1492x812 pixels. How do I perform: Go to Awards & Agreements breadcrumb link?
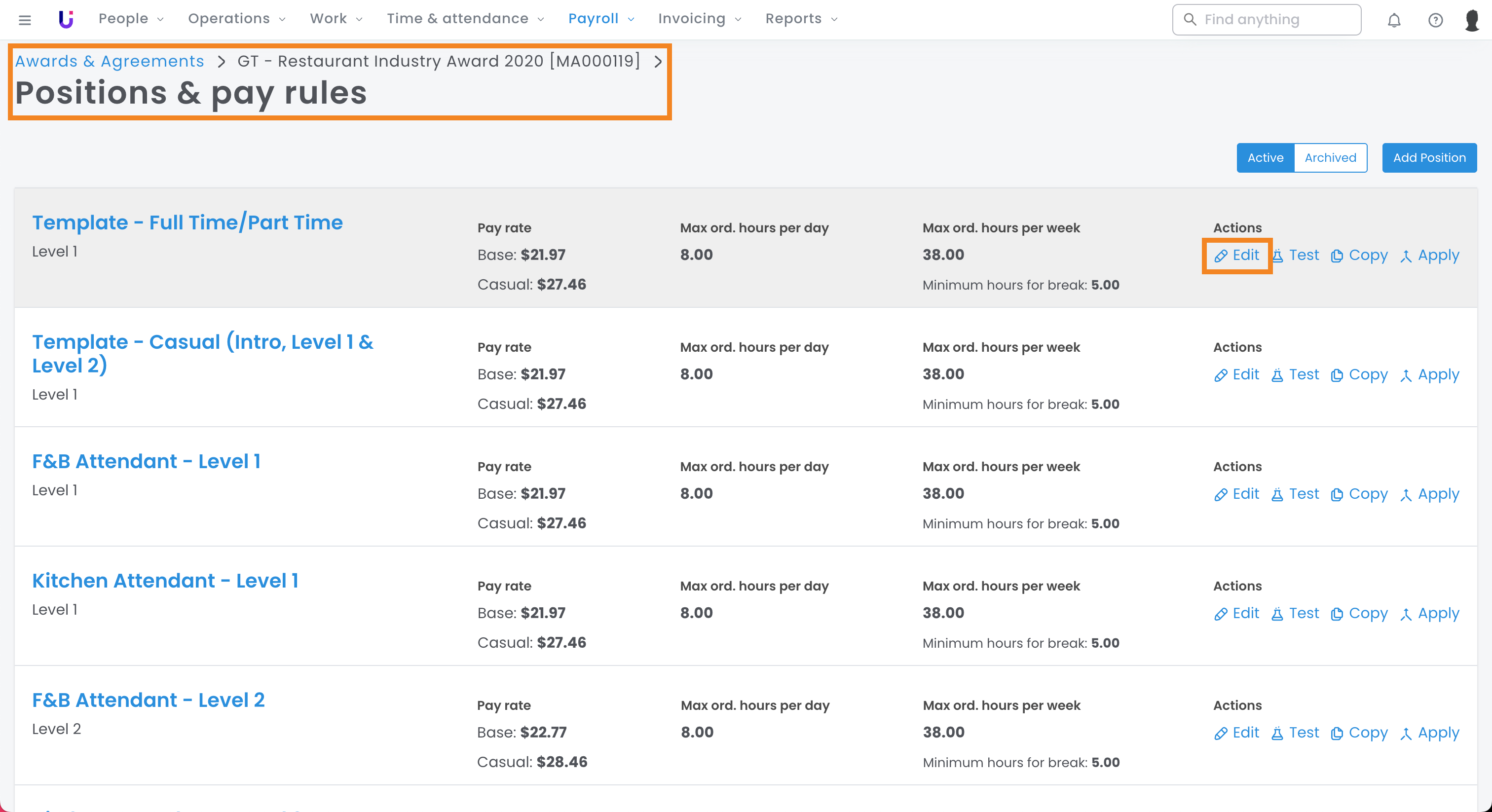(110, 61)
